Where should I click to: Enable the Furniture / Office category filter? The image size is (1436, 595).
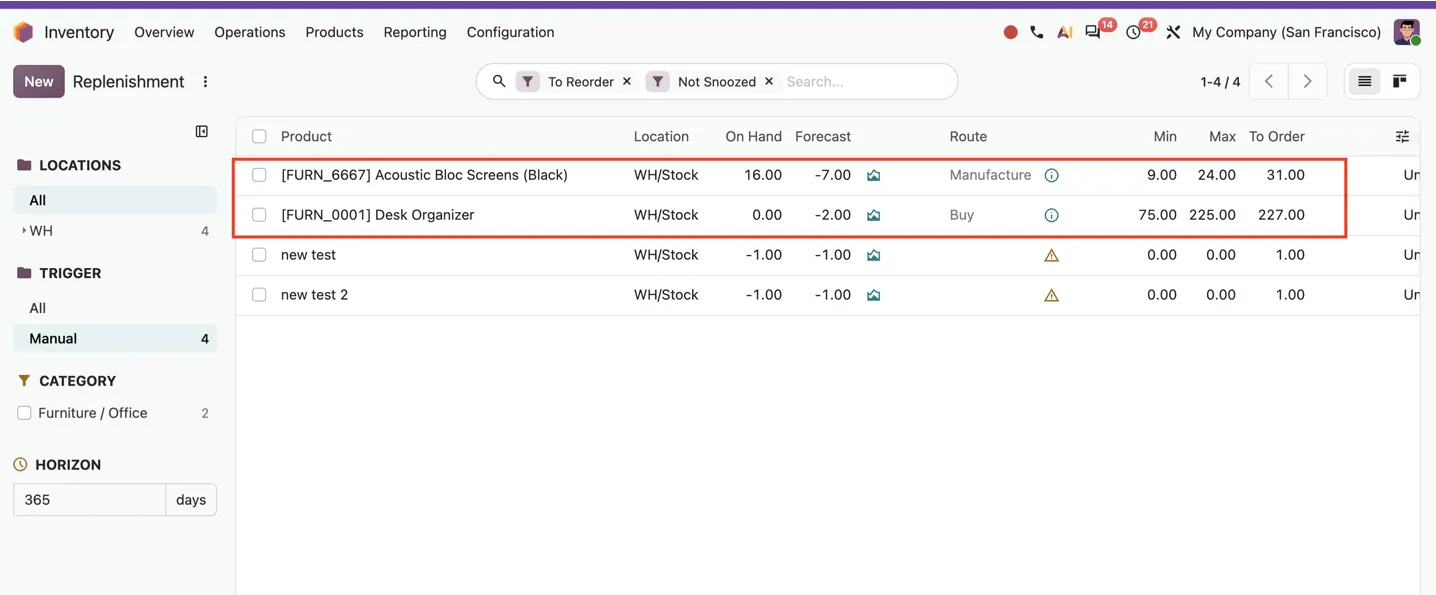[x=24, y=413]
